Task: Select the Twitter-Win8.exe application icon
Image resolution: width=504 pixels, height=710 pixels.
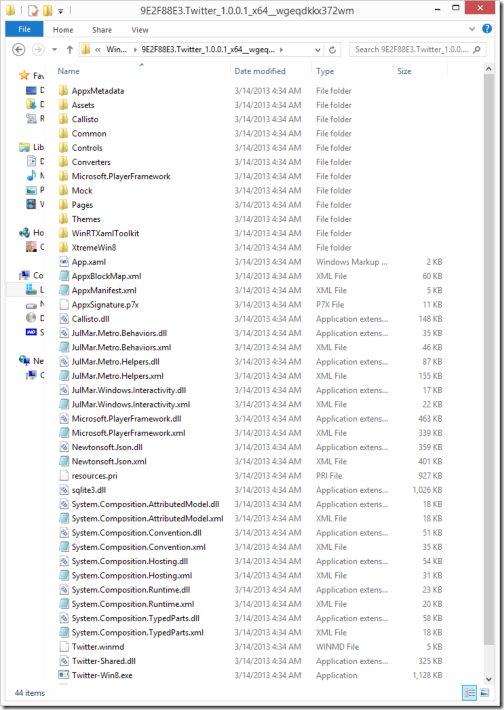Action: 64,675
